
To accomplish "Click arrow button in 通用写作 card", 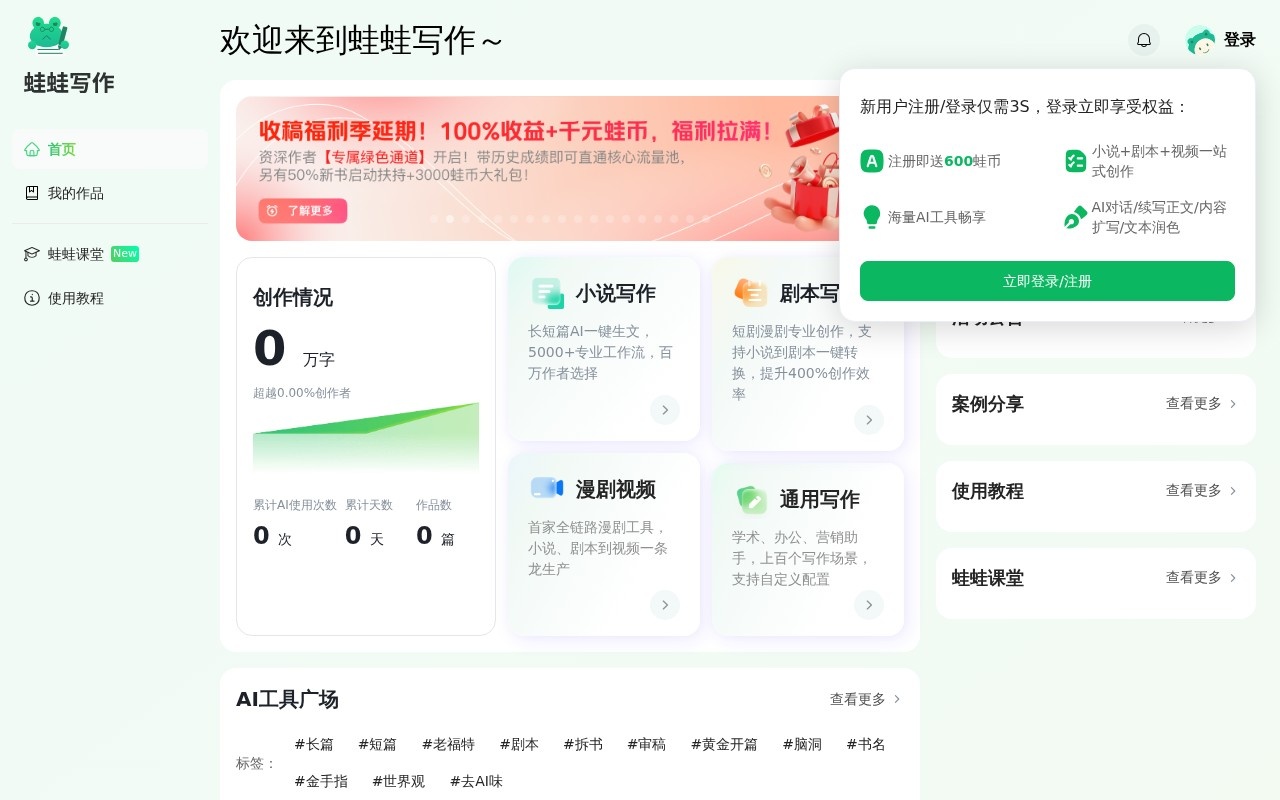I will pyautogui.click(x=869, y=605).
